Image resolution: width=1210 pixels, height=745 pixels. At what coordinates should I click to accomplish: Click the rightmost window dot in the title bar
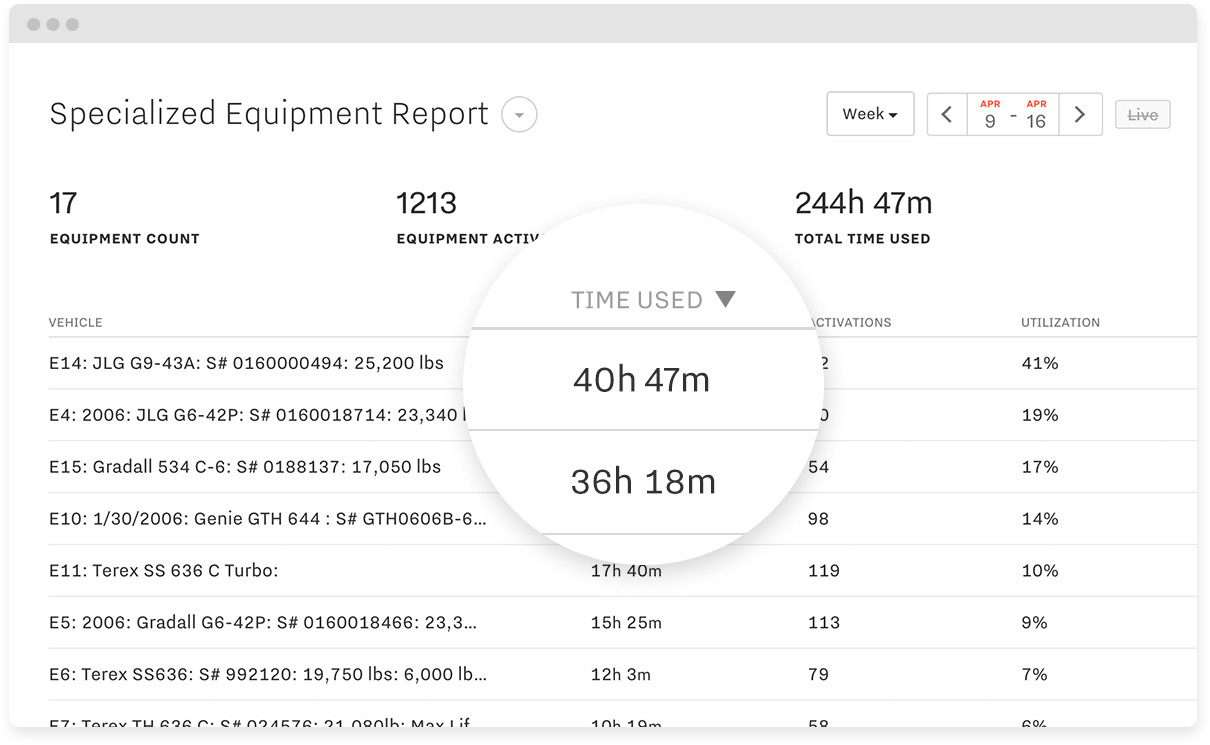pos(70,22)
